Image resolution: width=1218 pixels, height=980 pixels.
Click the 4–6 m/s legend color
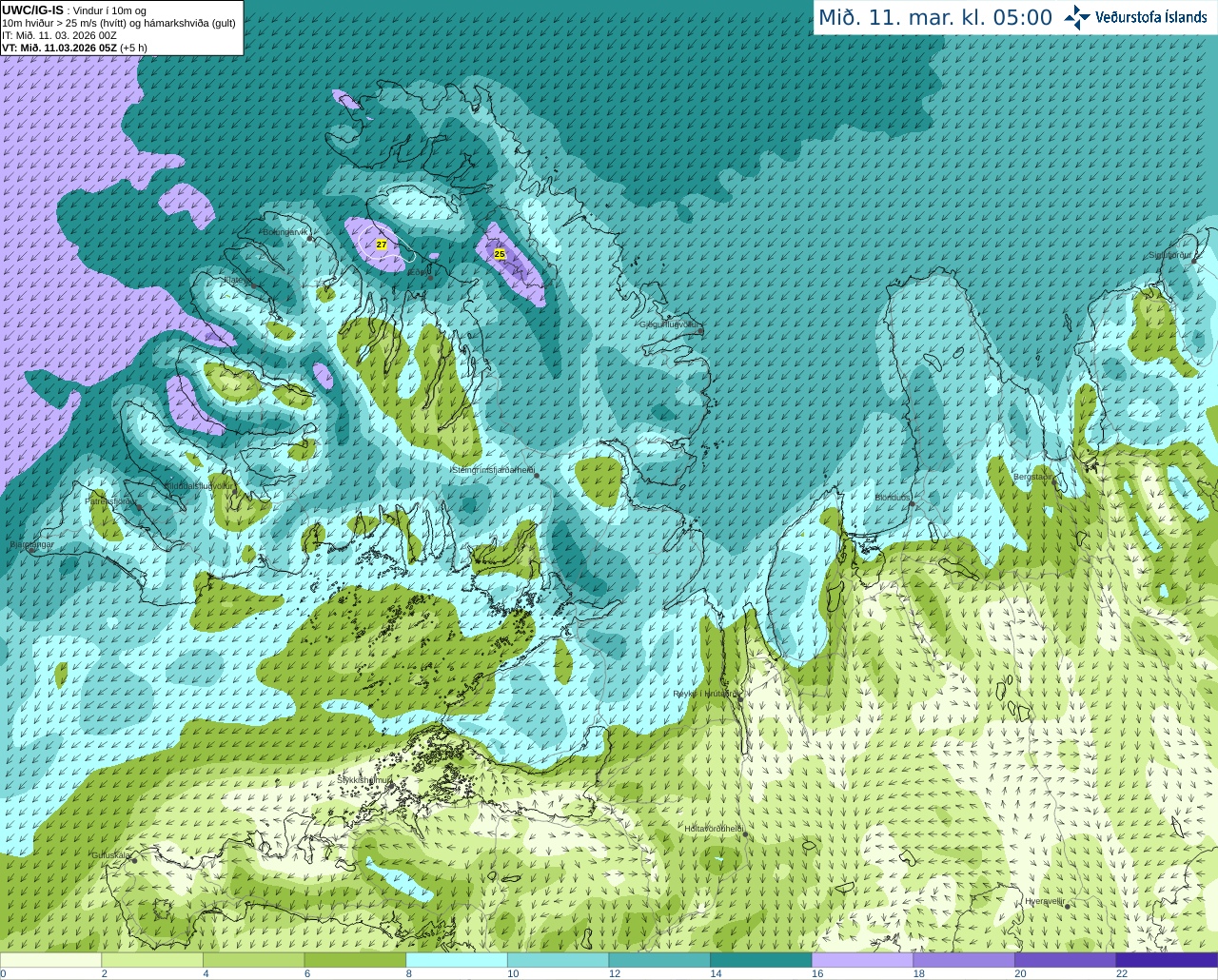click(253, 960)
